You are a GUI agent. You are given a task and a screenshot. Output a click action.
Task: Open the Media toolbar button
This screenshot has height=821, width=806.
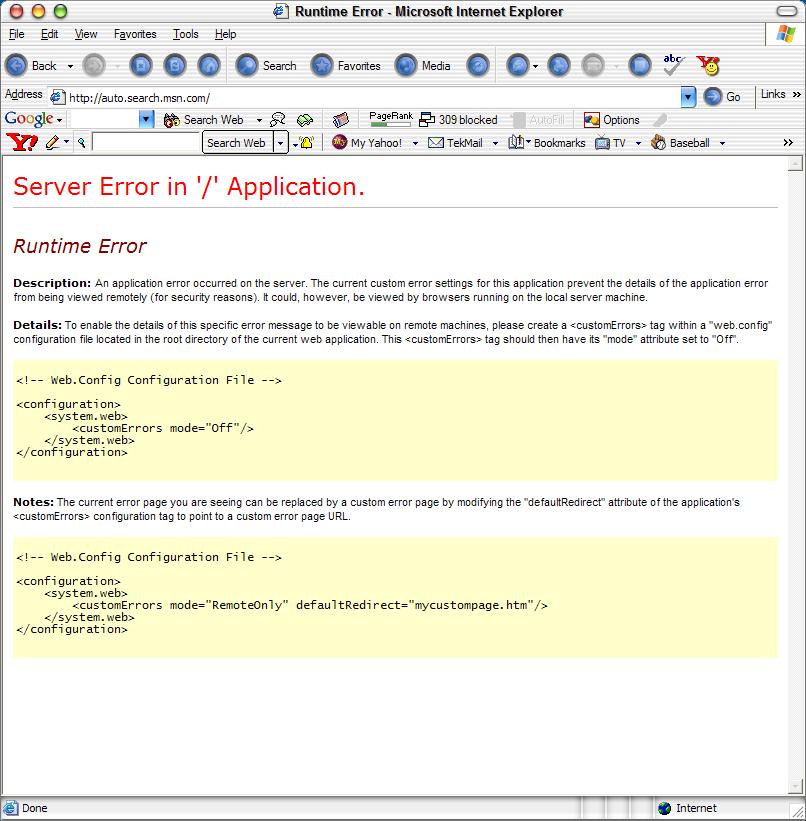(x=423, y=66)
